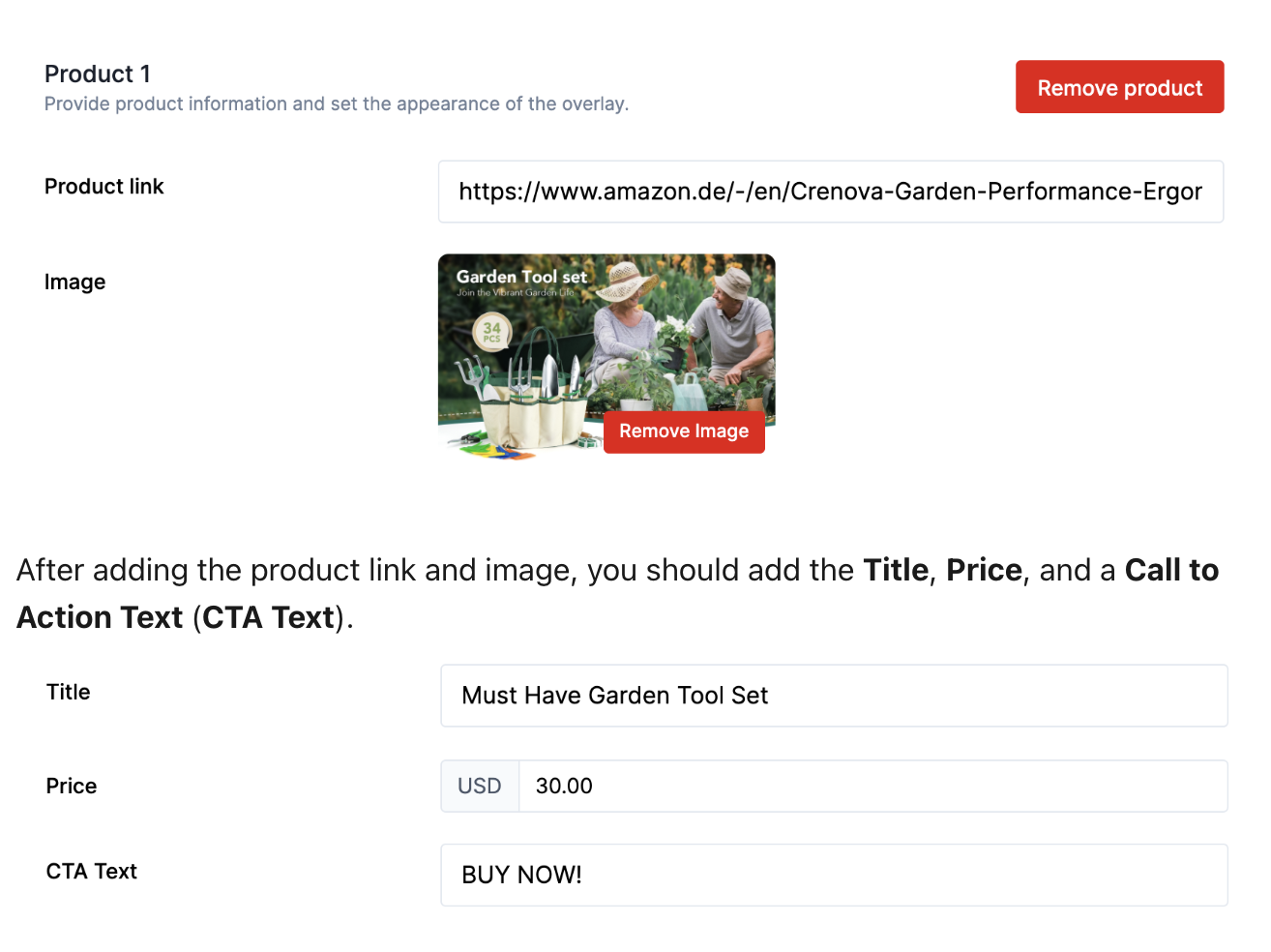Click the USD currency prefix
1271x952 pixels.
tap(480, 786)
